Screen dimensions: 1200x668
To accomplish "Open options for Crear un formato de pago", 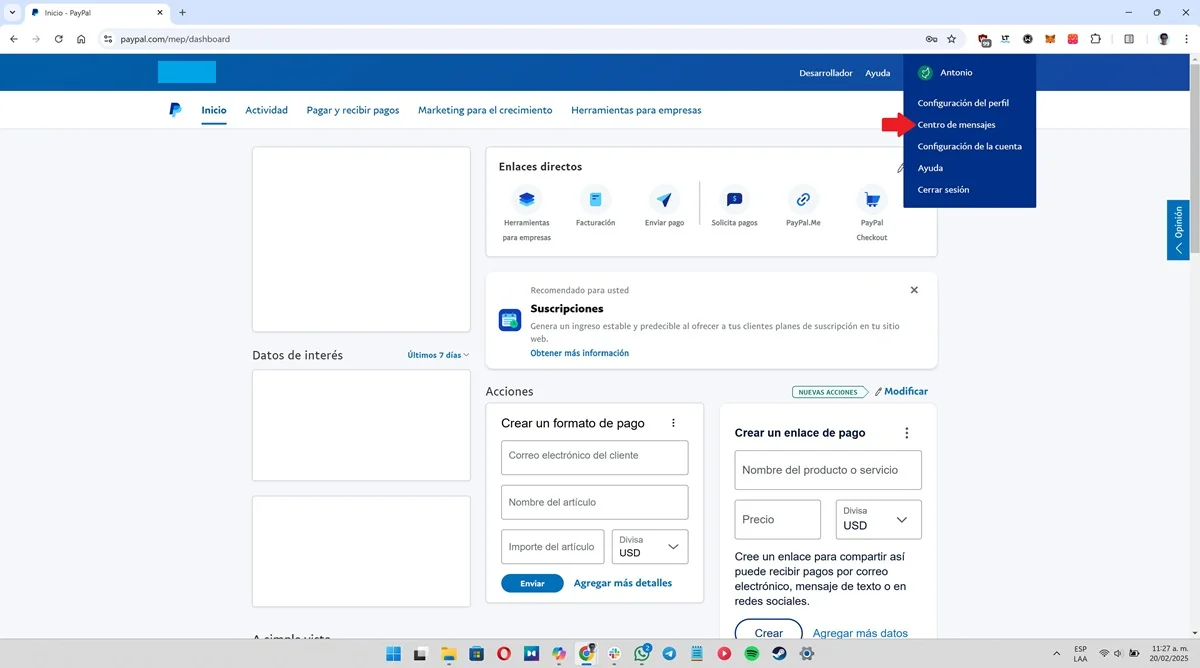I will pos(673,422).
